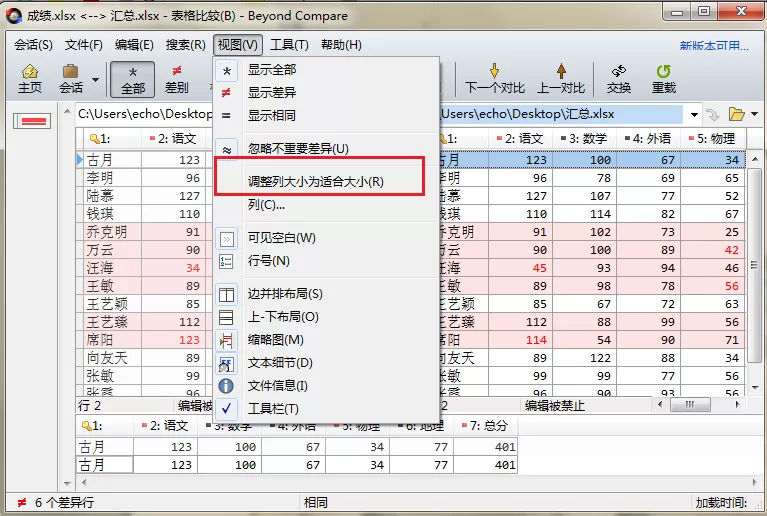The image size is (767, 516).
Task: Click the Swap (交换) sides icon
Action: point(619,79)
